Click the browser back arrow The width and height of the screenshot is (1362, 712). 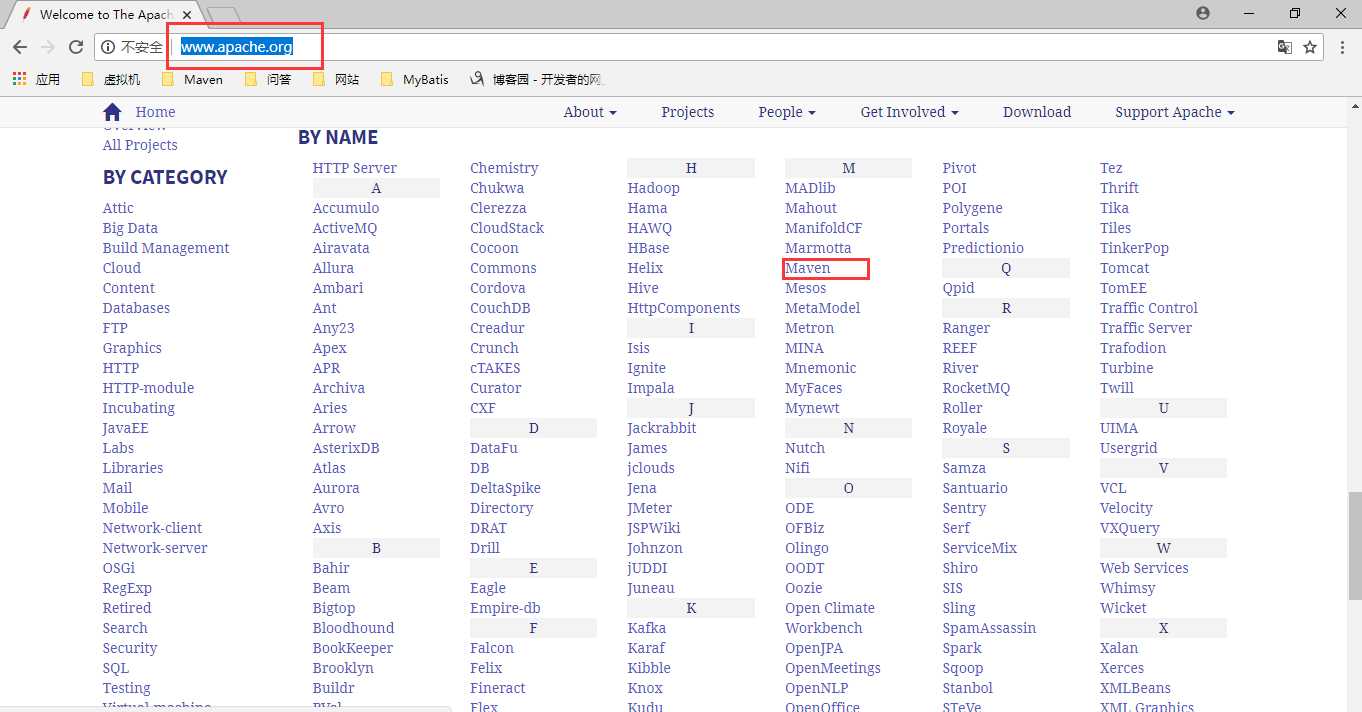click(20, 47)
